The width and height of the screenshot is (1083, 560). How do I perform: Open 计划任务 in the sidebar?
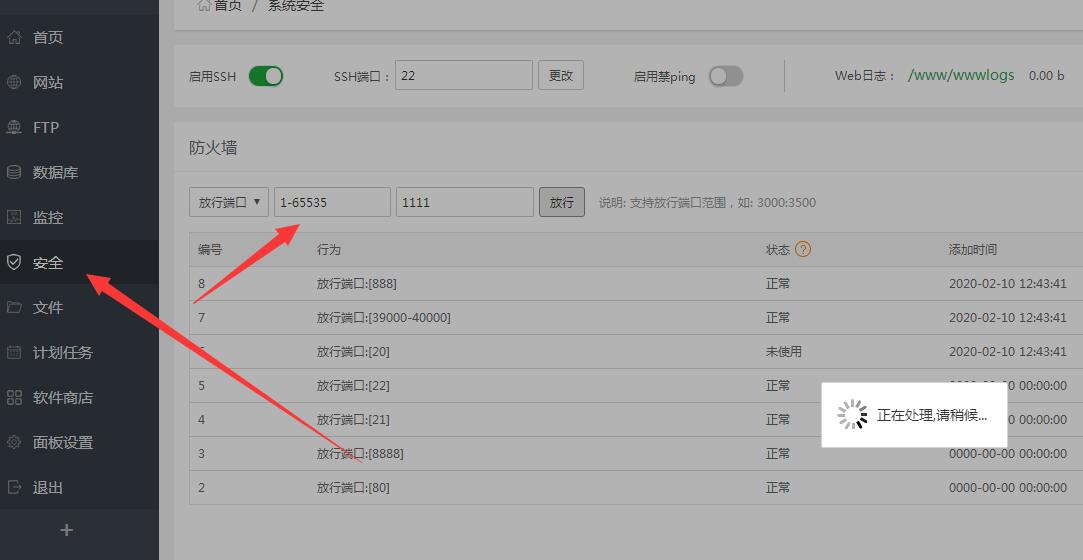pyautogui.click(x=62, y=353)
